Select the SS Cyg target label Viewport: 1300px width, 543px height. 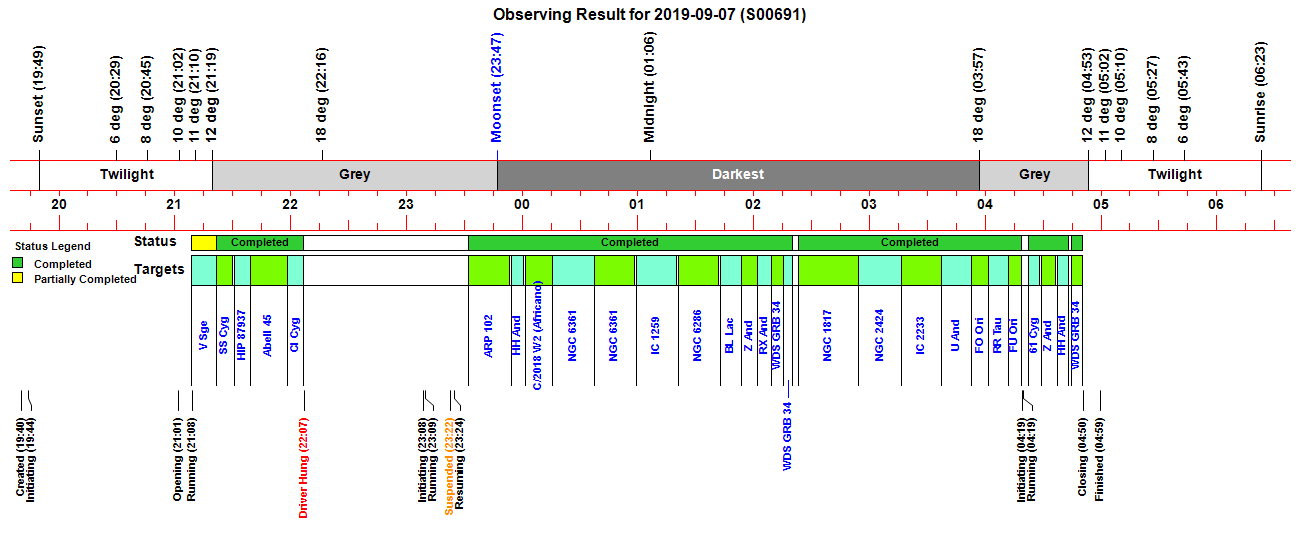tap(224, 336)
